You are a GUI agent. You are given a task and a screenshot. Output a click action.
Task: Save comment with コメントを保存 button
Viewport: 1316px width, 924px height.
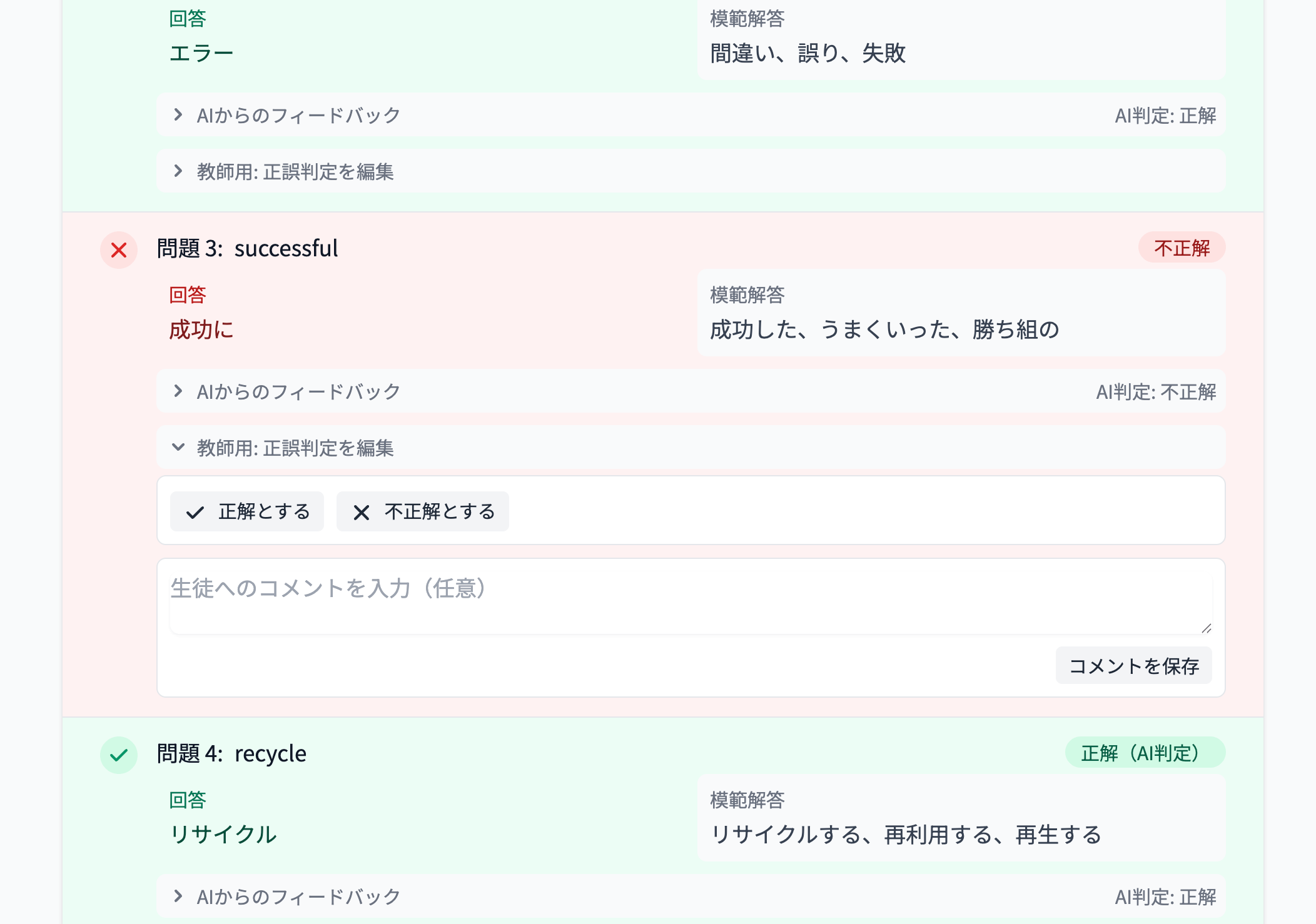1133,666
